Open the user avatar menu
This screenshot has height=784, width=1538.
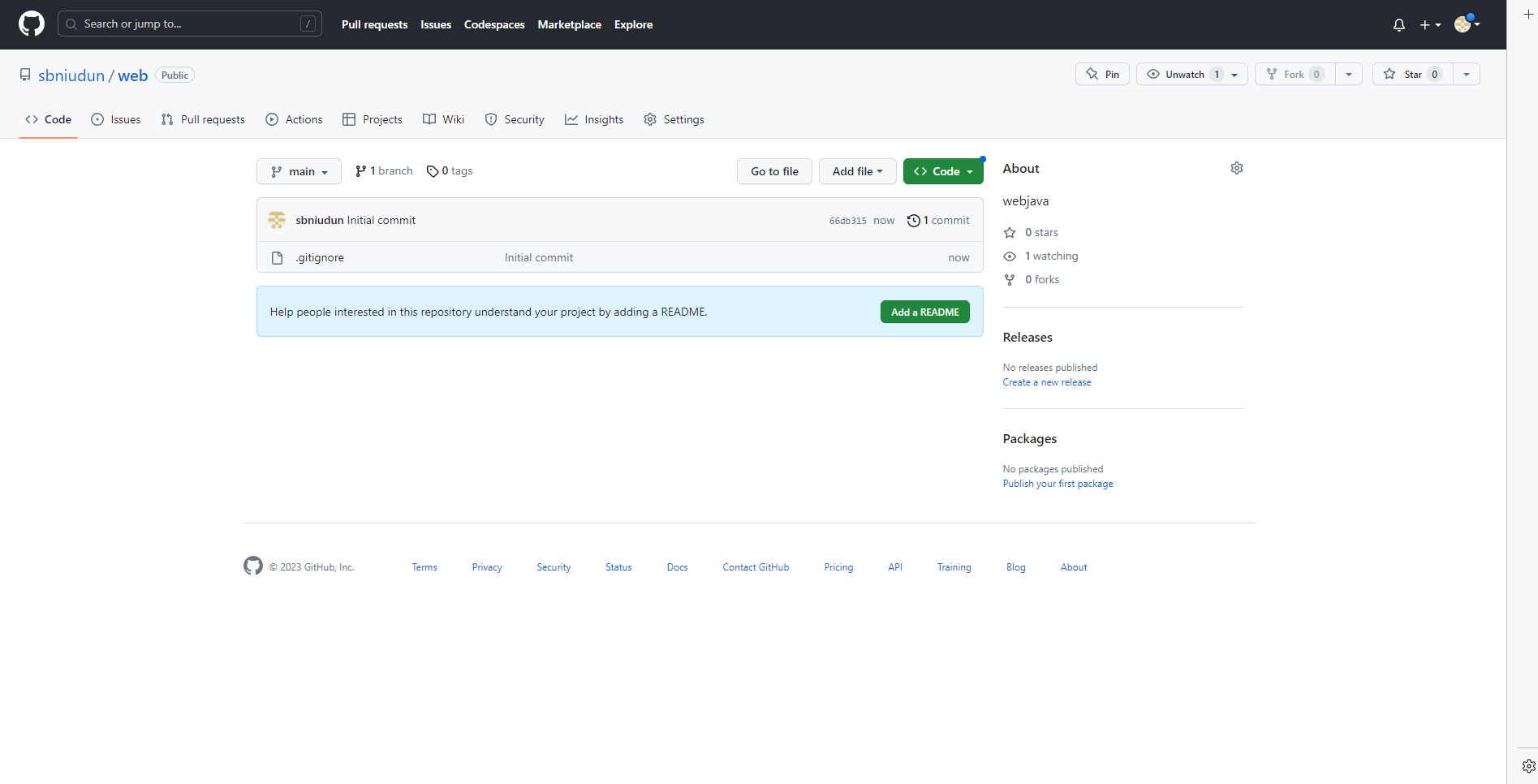(1467, 24)
